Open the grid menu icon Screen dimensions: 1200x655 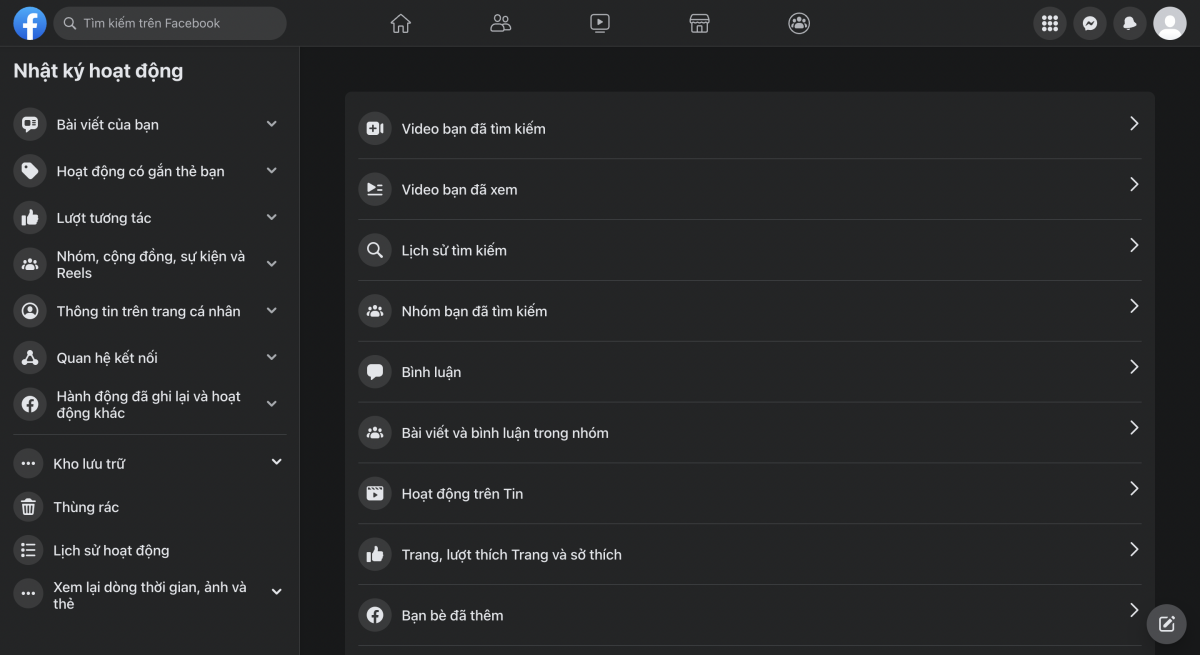coord(1050,23)
